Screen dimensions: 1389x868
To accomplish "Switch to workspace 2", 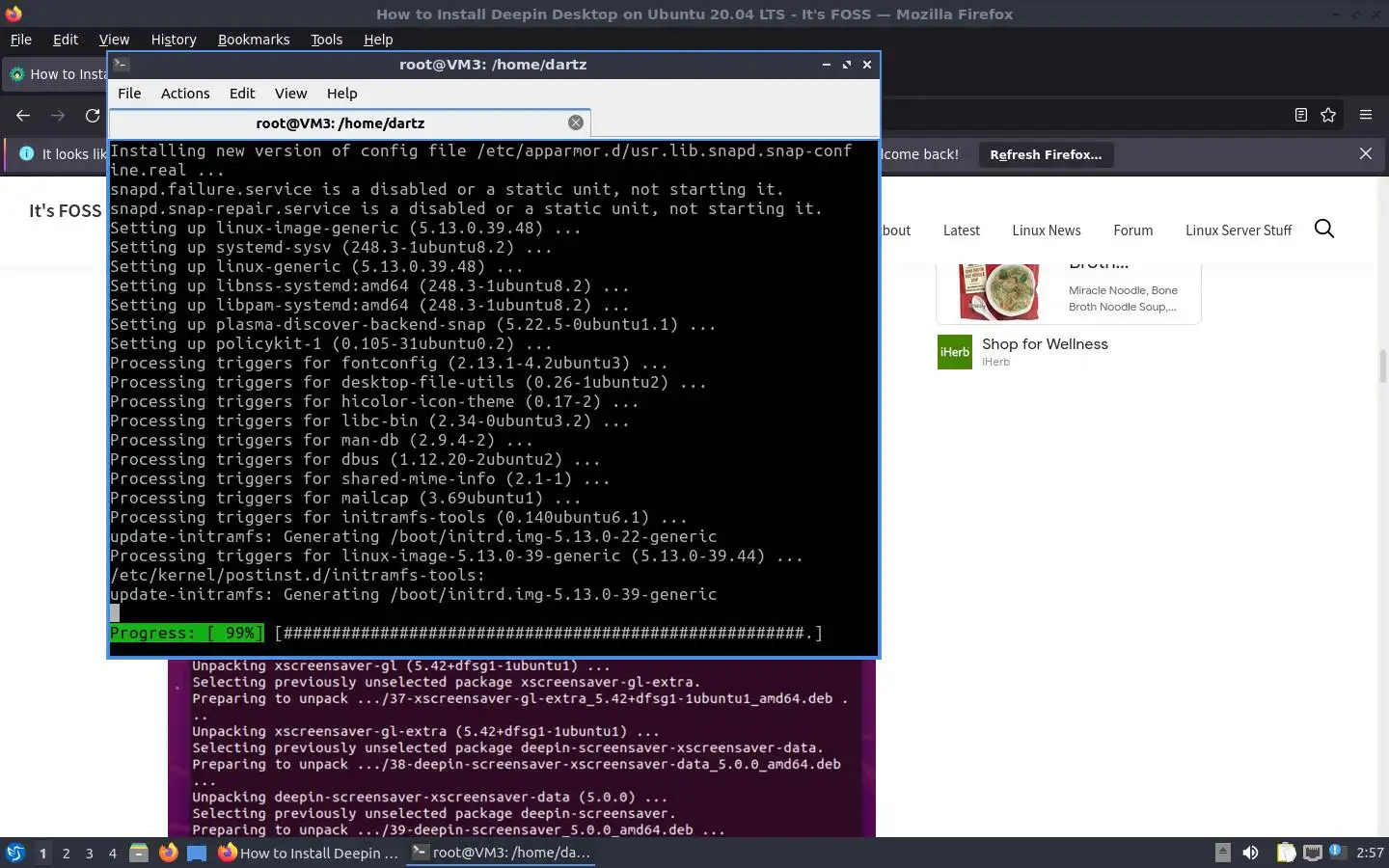I will tap(66, 853).
